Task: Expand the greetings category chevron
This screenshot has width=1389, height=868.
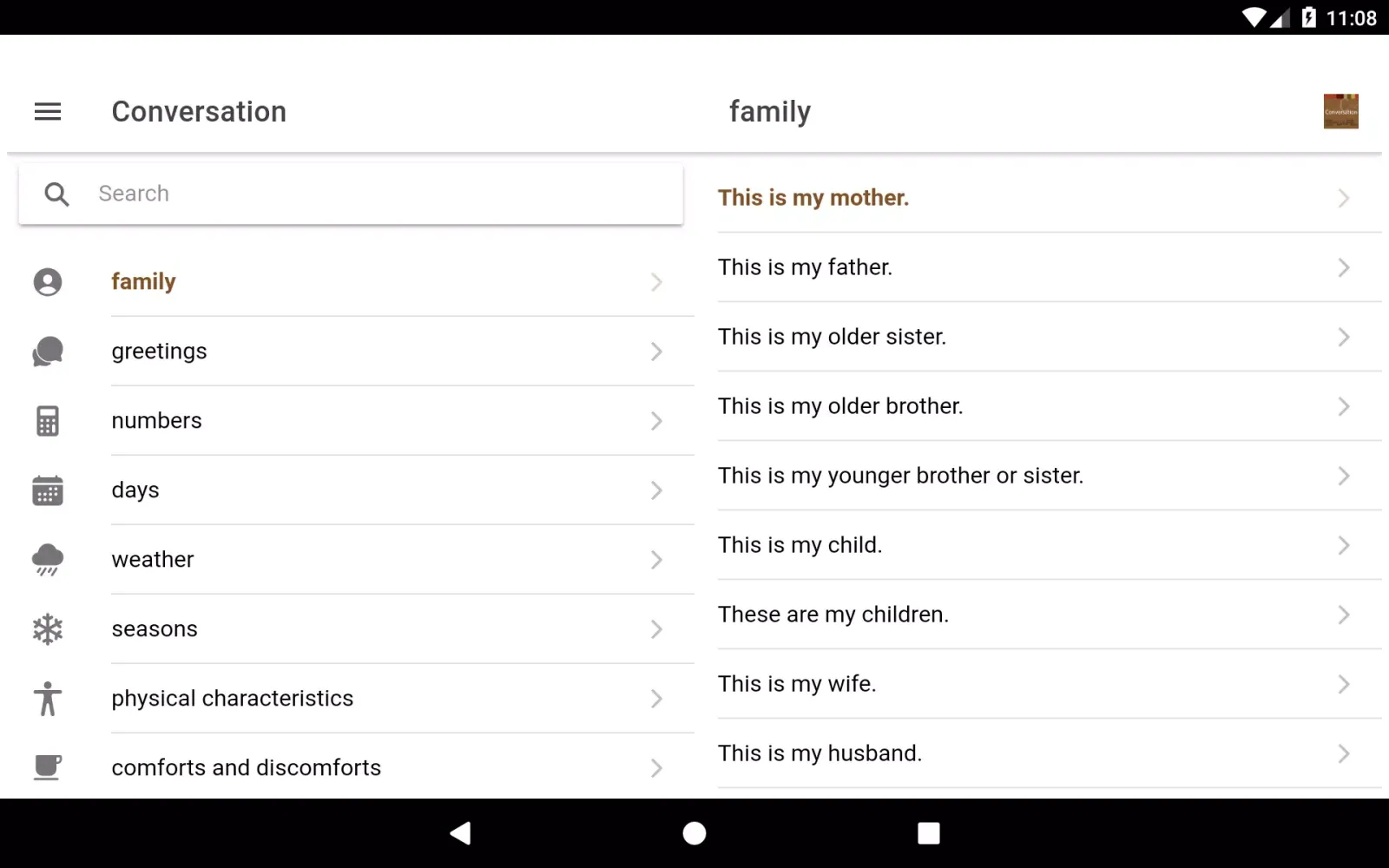Action: [x=656, y=352]
